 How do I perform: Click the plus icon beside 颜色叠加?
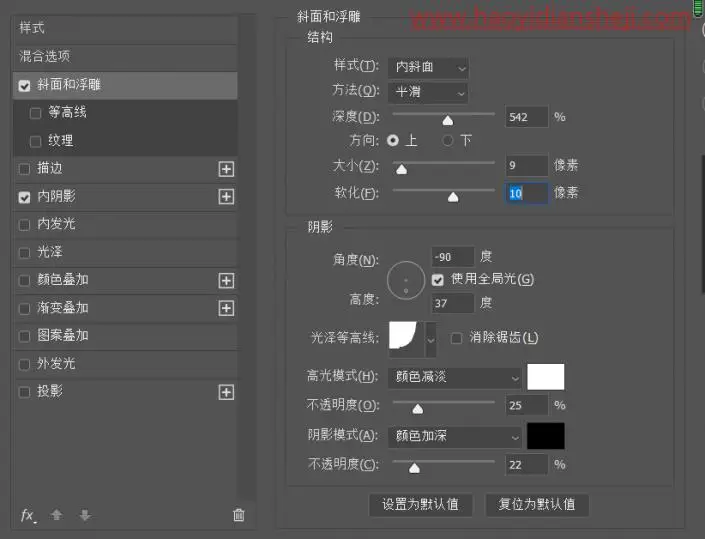pyautogui.click(x=226, y=281)
